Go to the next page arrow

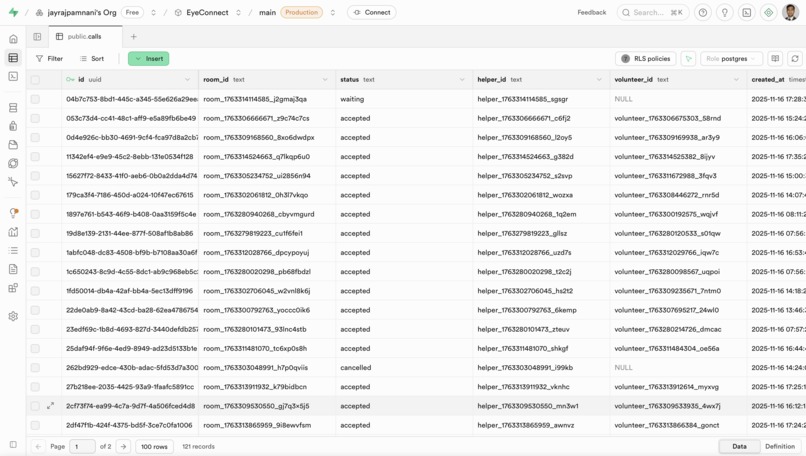click(123, 446)
